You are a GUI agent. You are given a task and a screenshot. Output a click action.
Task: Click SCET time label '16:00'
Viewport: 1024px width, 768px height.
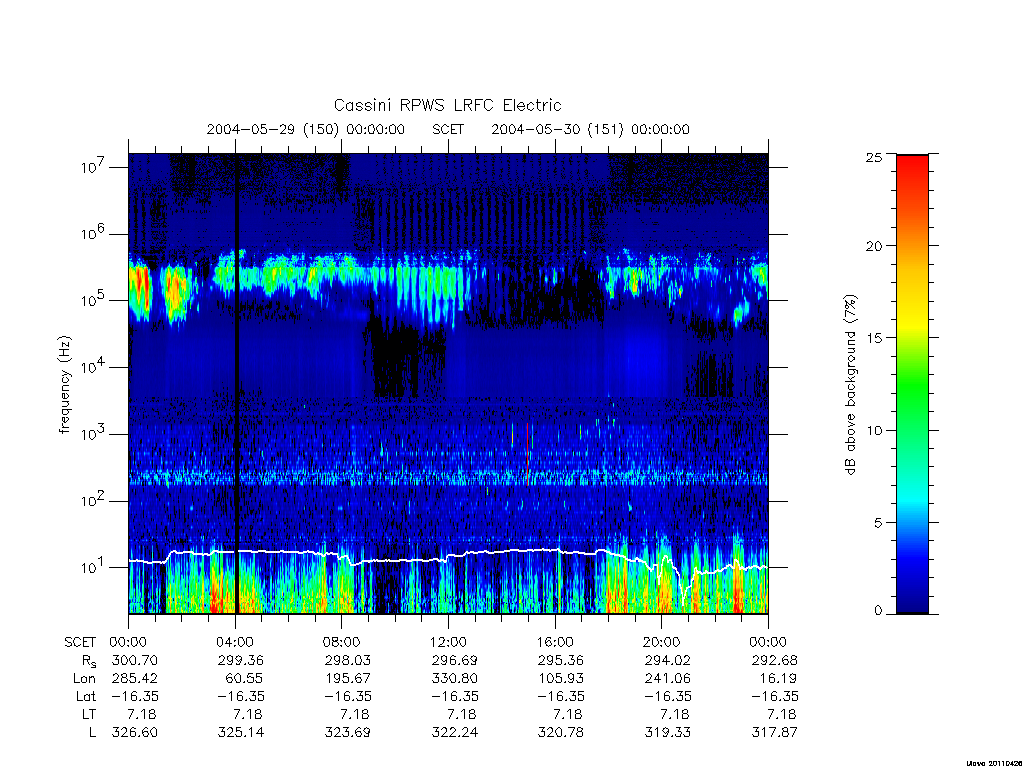pos(555,642)
